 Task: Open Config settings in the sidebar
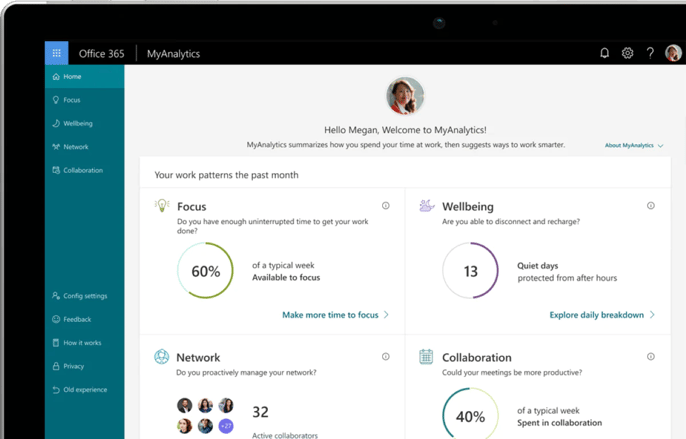tap(84, 296)
